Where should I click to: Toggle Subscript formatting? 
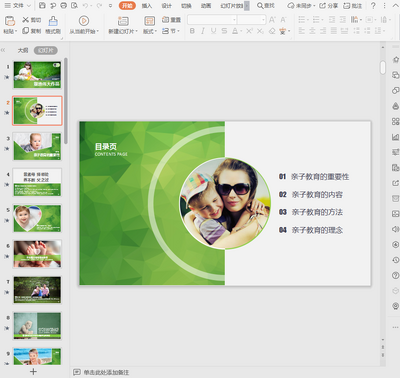tap(260, 31)
